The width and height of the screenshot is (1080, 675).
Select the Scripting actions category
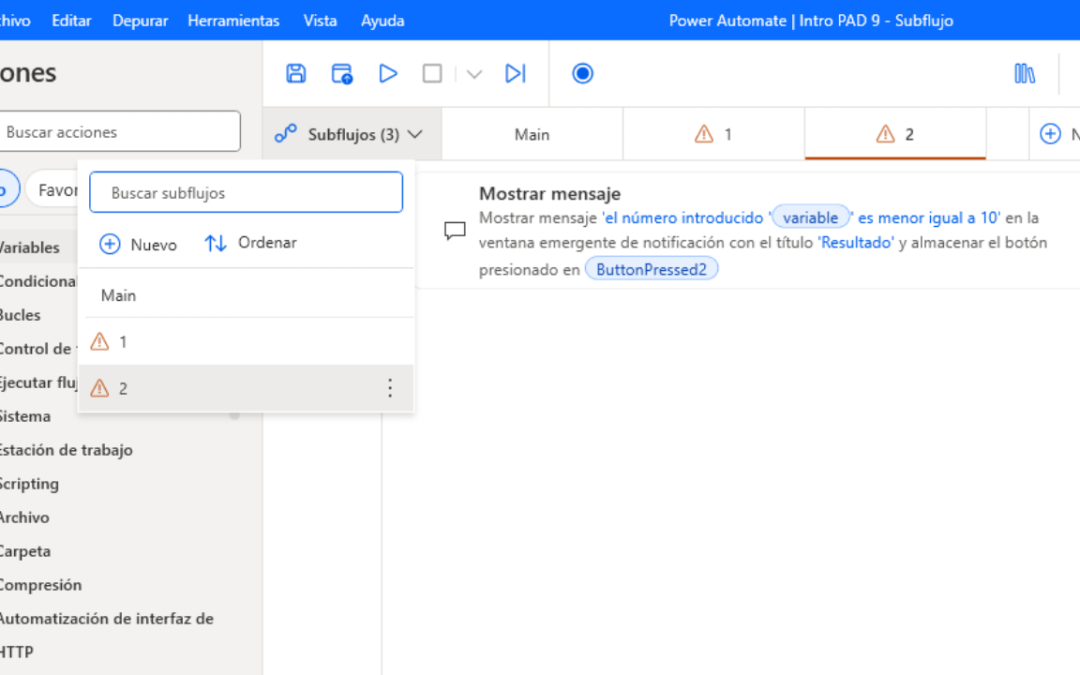click(x=30, y=483)
